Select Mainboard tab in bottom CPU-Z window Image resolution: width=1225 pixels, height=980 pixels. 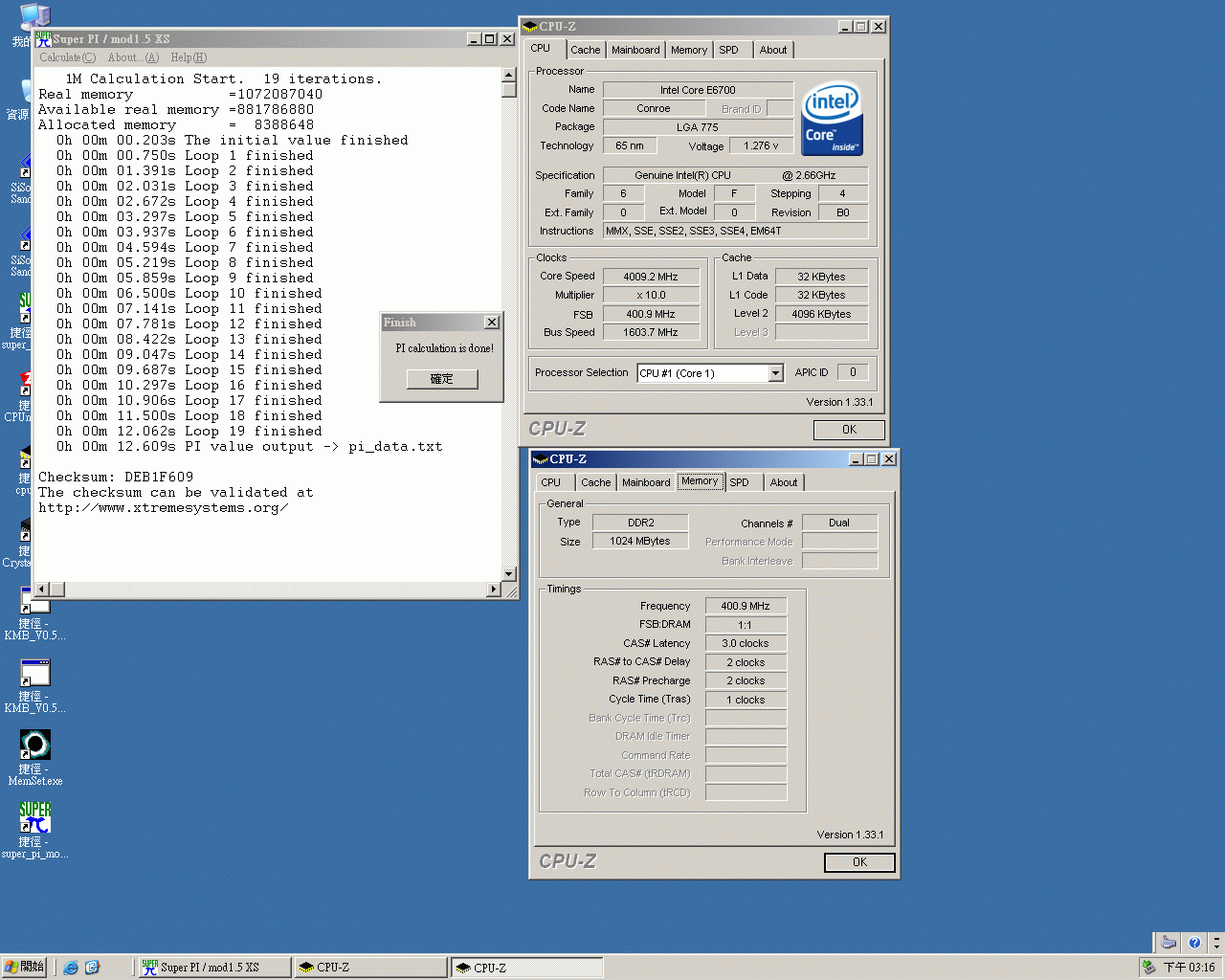(646, 482)
